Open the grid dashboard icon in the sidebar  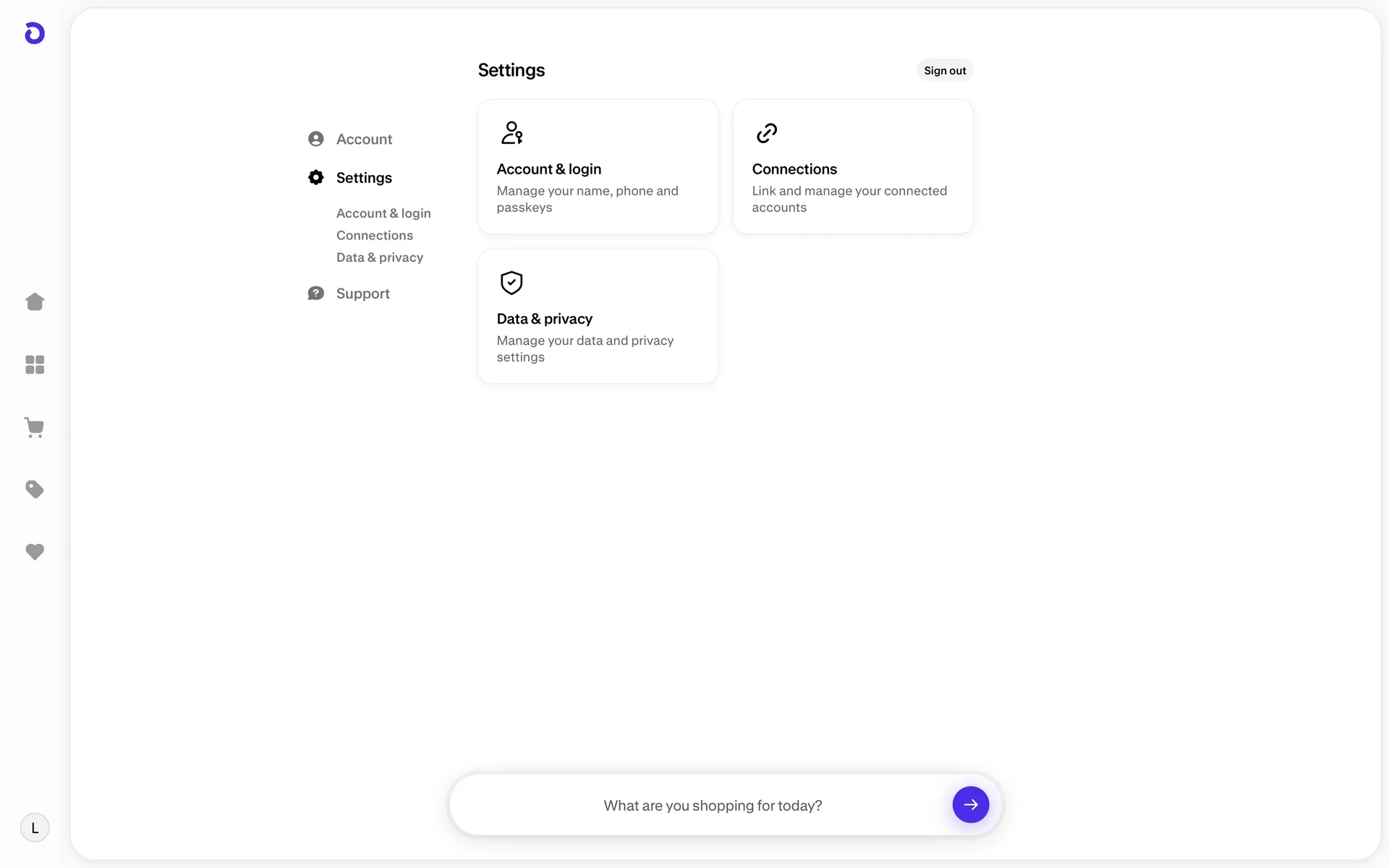tap(35, 365)
